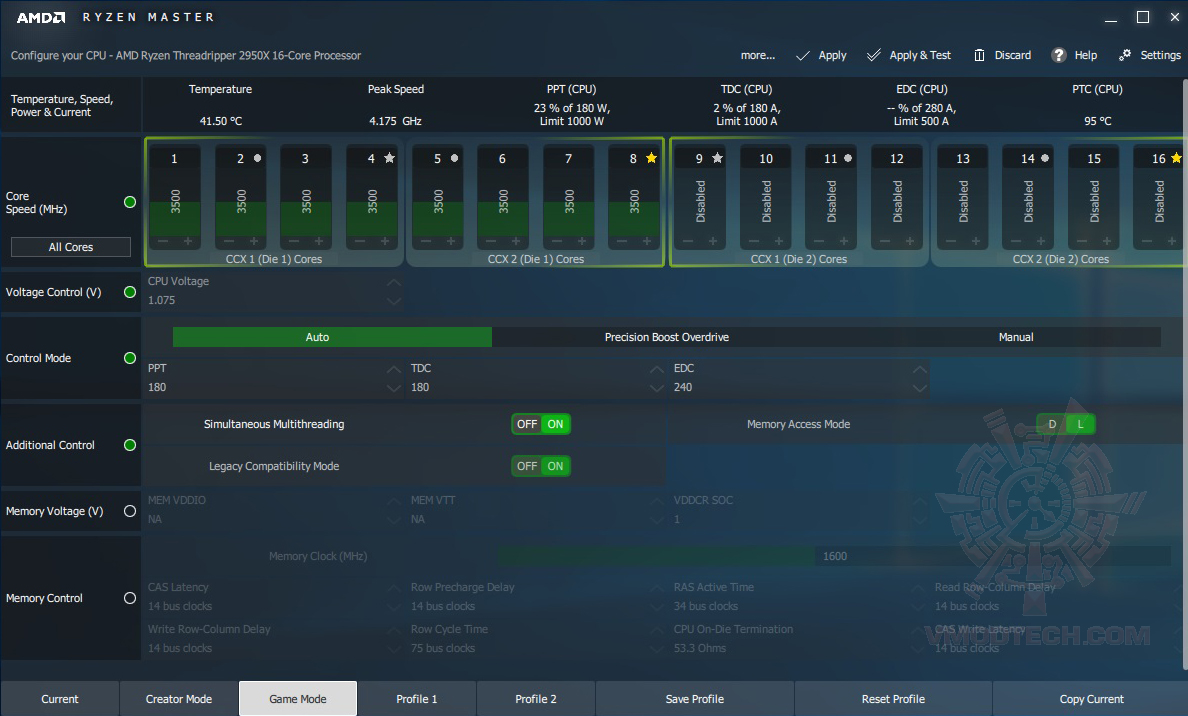Toggle Voltage Control section indicator
Image resolution: width=1188 pixels, height=716 pixels.
130,292
